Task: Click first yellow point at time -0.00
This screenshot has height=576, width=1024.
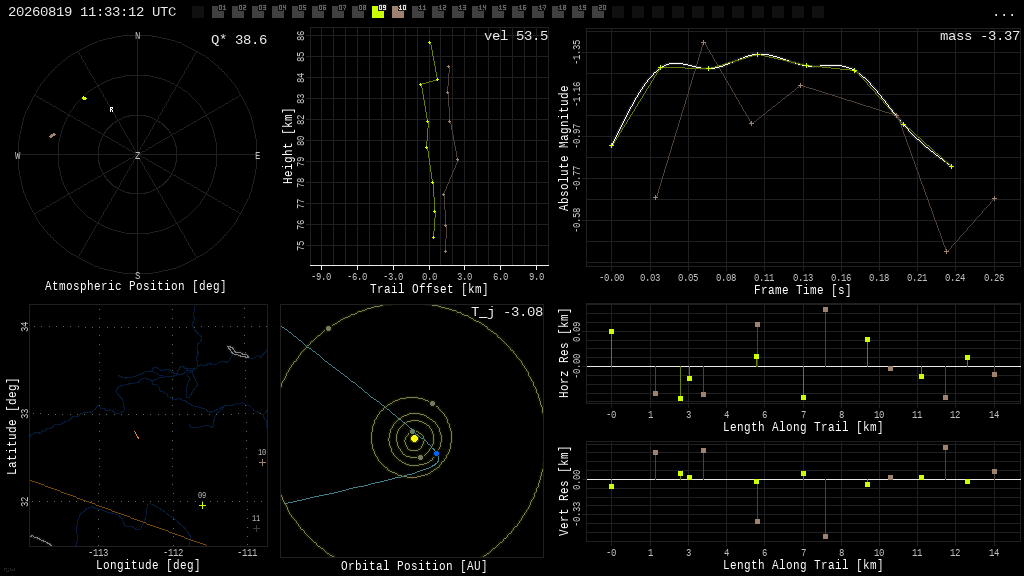Action: tap(612, 145)
